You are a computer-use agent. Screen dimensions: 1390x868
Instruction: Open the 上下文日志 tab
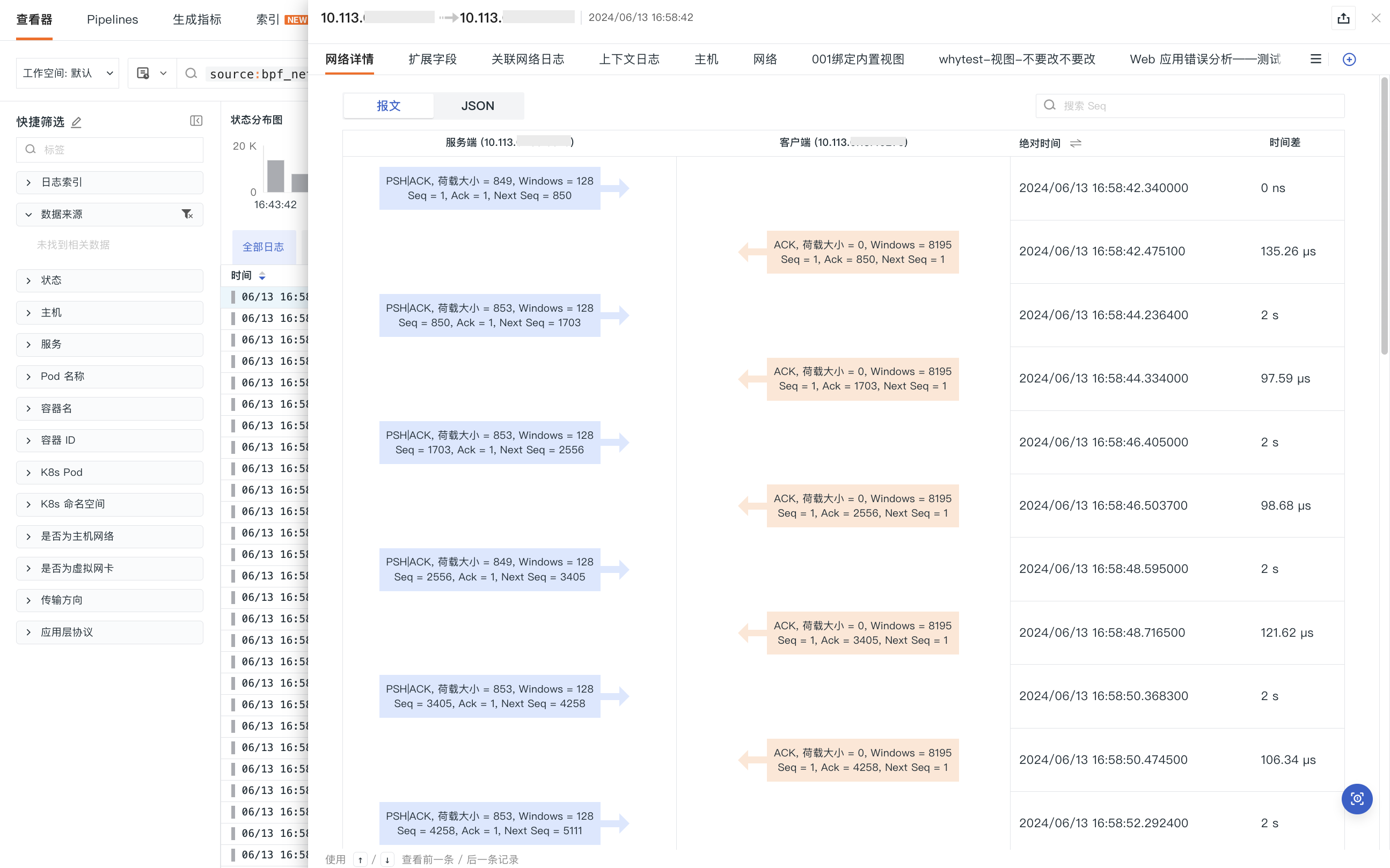pos(630,59)
